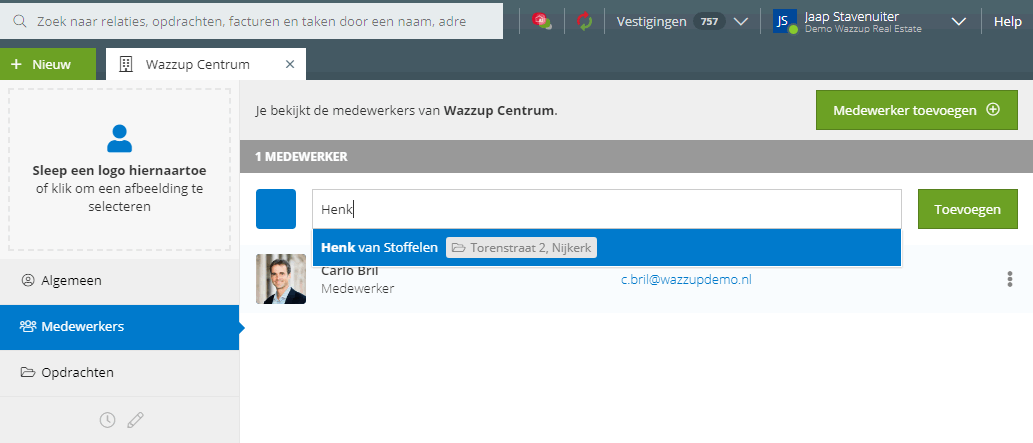Open the Vestigingen dropdown
This screenshot has width=1033, height=443.
coord(682,21)
